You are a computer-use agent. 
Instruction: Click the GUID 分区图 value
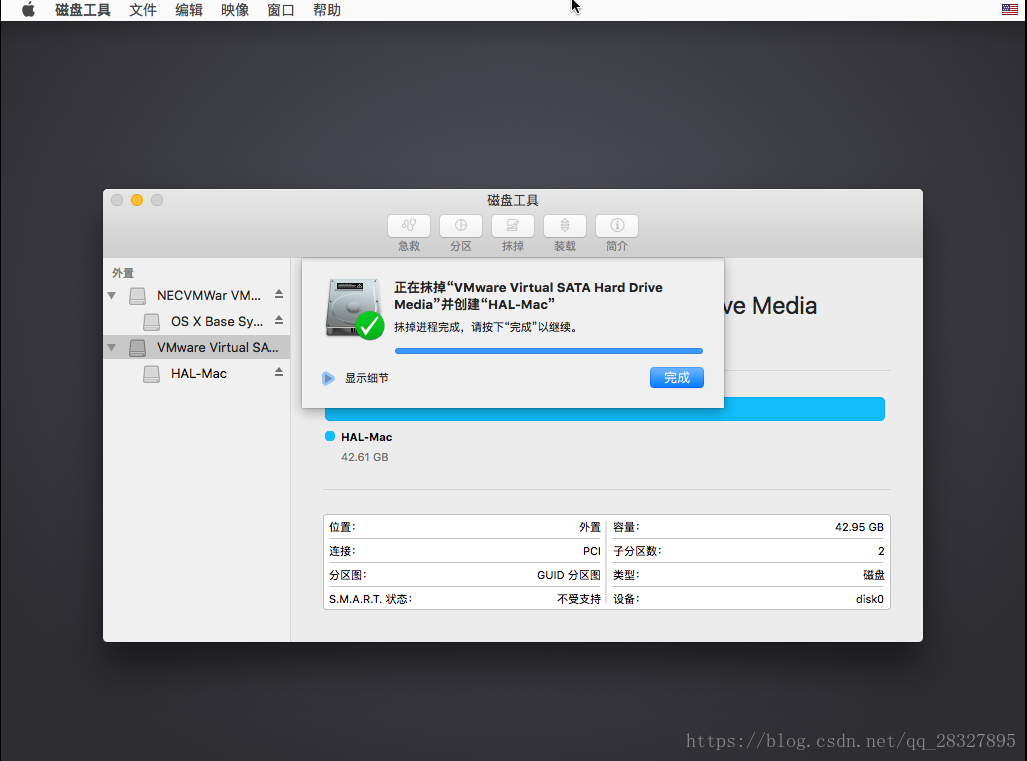click(569, 575)
